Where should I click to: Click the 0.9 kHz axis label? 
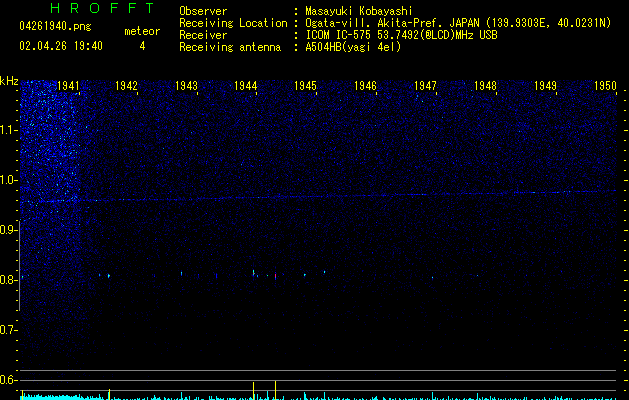[x=8, y=230]
